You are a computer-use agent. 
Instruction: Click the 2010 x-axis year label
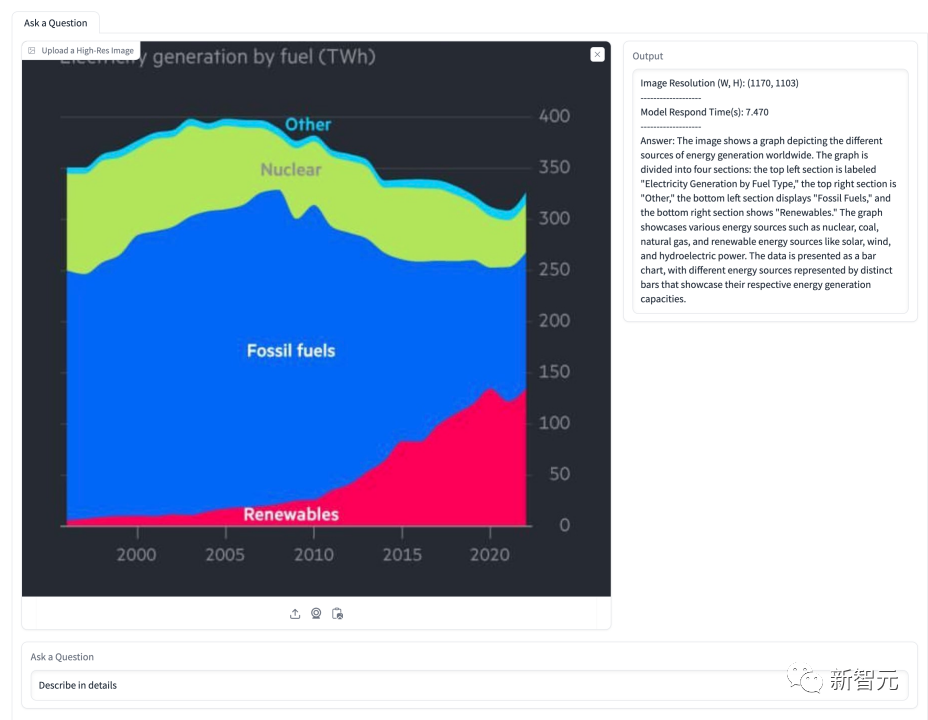pos(313,554)
